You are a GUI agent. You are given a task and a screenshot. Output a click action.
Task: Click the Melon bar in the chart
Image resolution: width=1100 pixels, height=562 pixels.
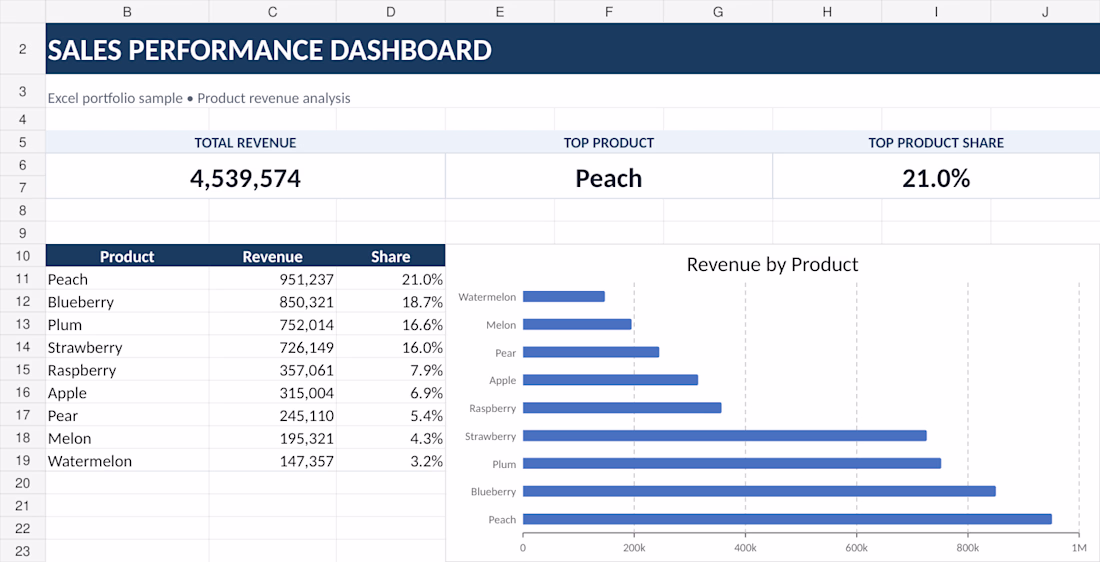click(x=577, y=324)
